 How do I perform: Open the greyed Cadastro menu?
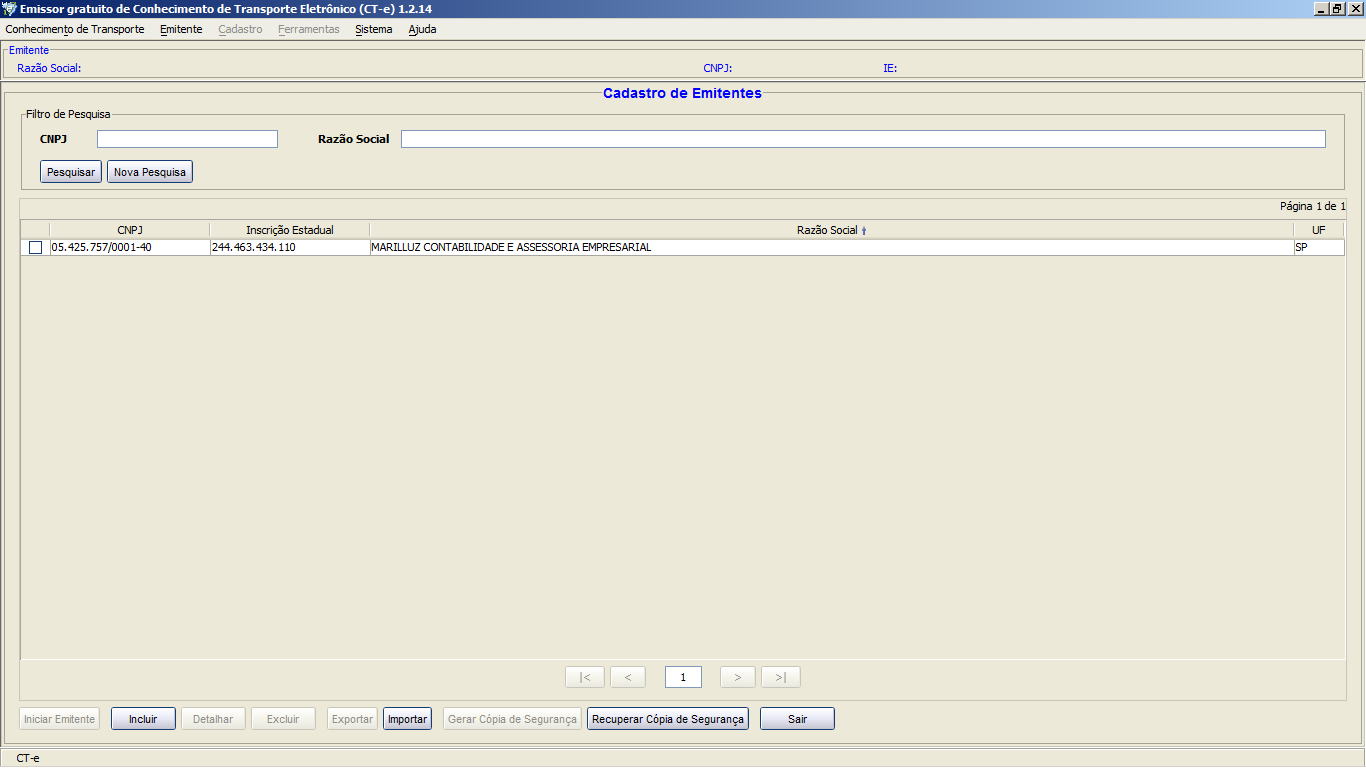[x=240, y=29]
